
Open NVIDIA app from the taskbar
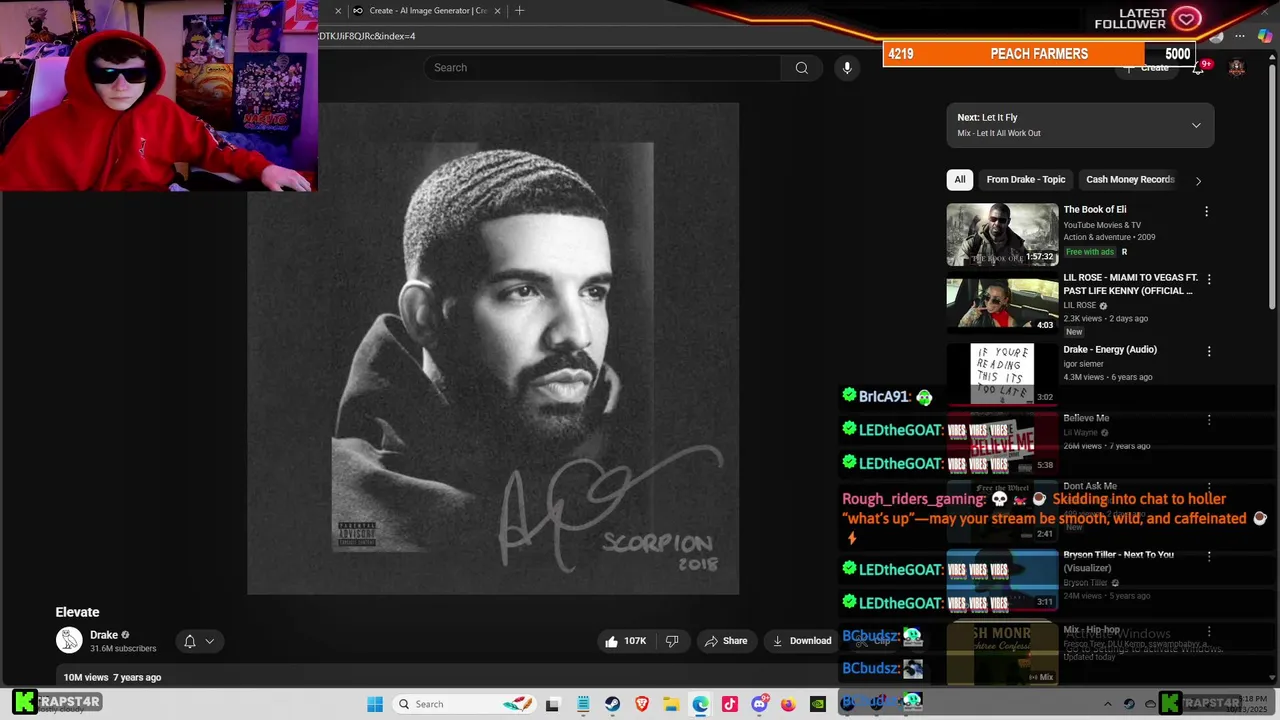[817, 704]
